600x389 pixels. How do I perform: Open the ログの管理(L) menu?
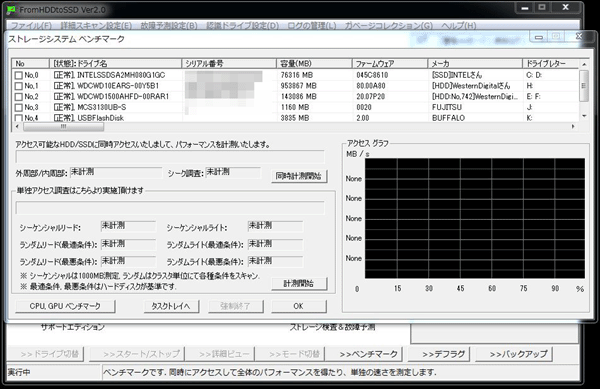311,26
